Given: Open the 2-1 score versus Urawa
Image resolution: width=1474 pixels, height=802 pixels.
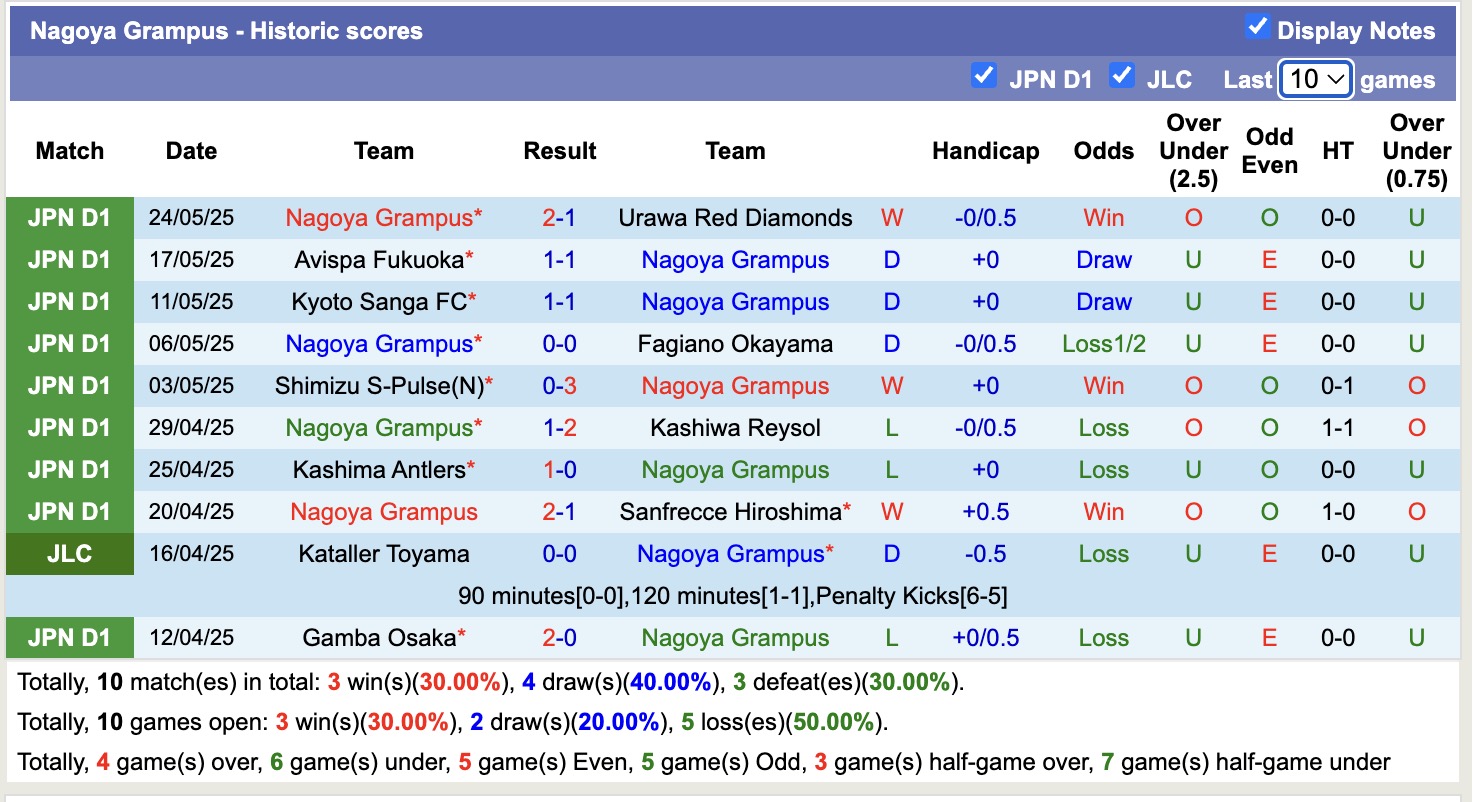Looking at the screenshot, I should point(559,218).
